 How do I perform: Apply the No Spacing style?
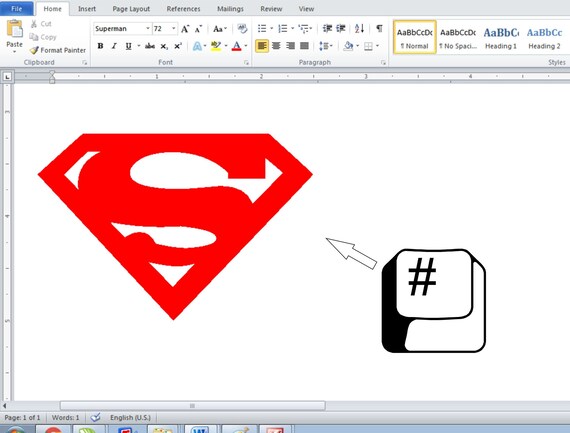pyautogui.click(x=458, y=37)
